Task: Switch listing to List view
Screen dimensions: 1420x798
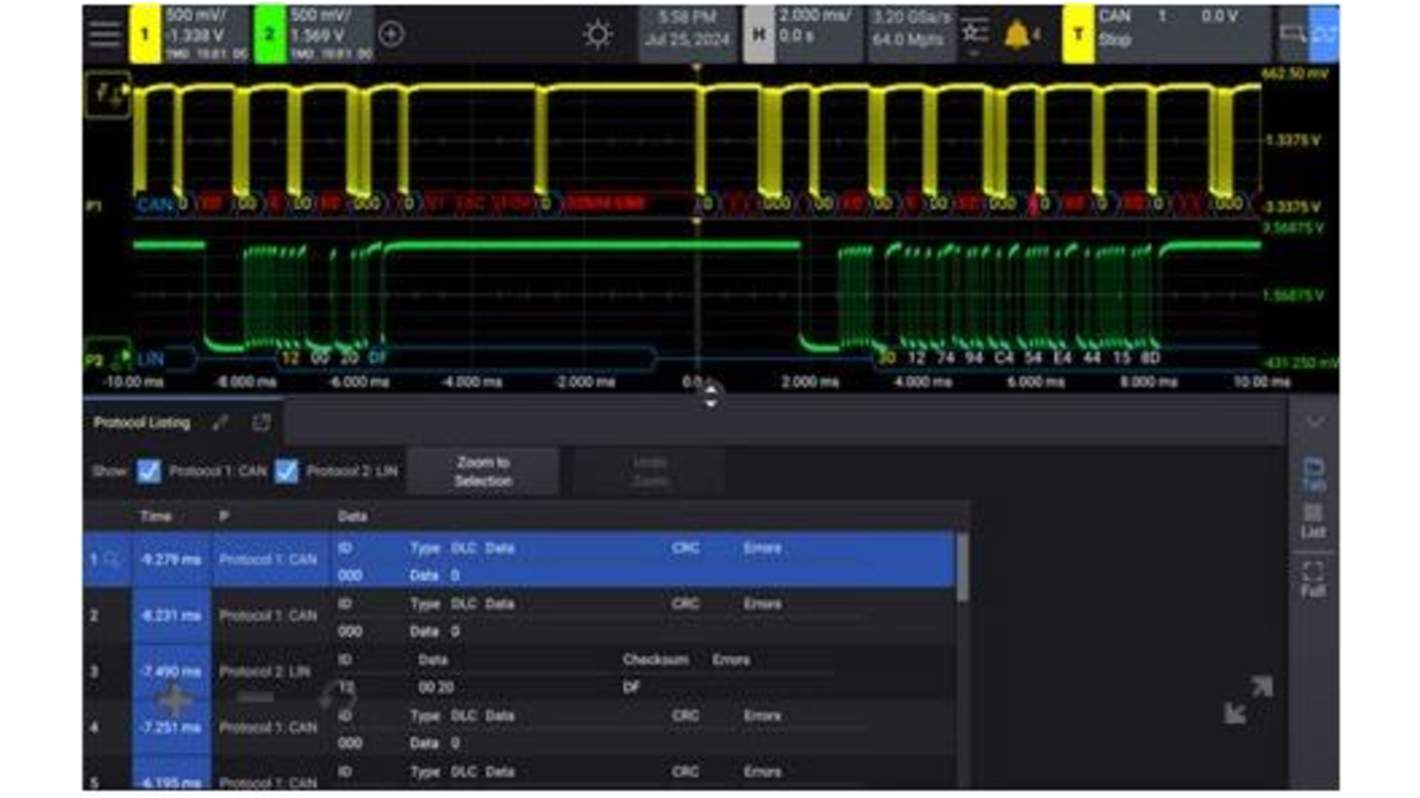Action: point(1313,521)
